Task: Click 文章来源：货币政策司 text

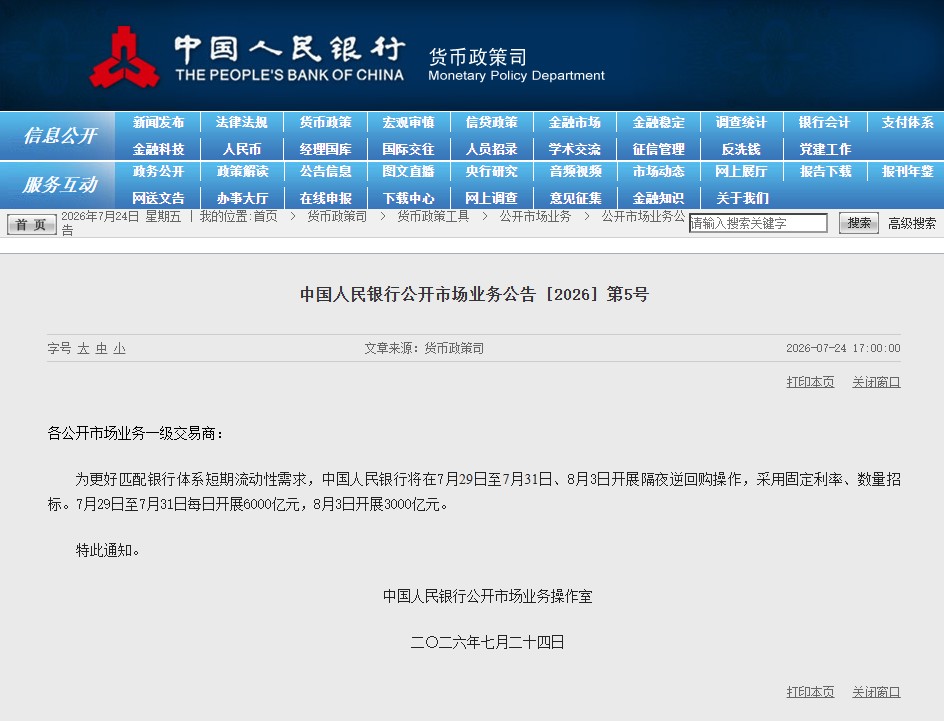Action: tap(424, 348)
